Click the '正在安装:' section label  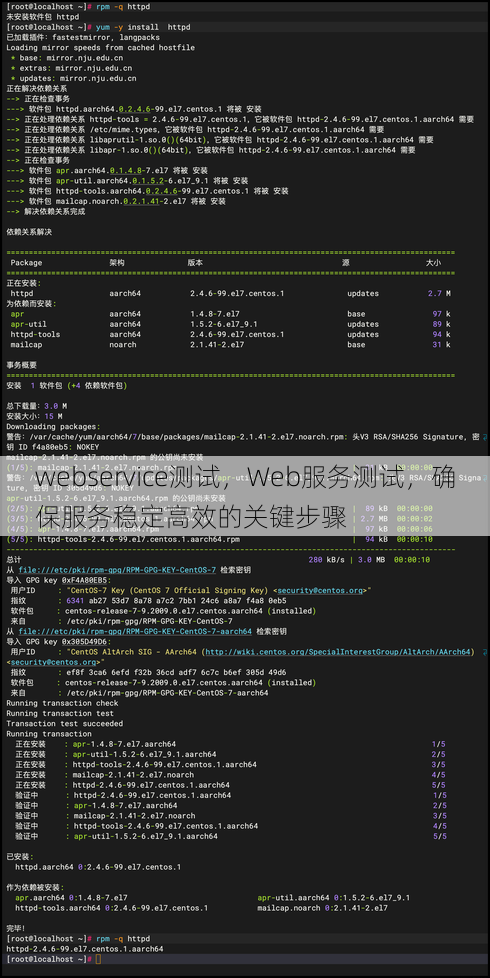tap(22, 283)
